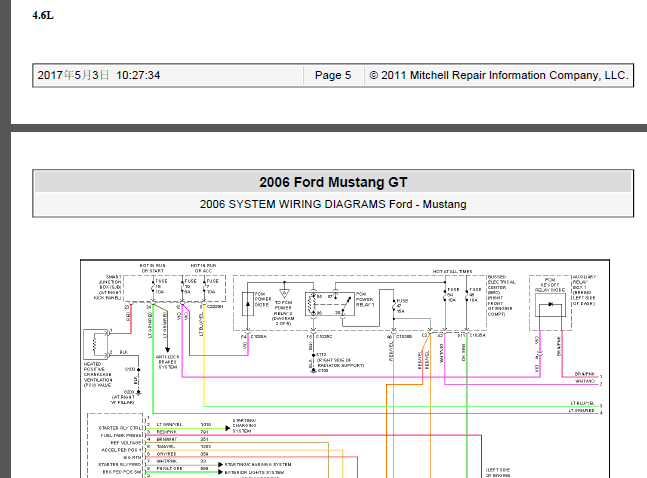
Task: Select the 'ACCEL PED POS 1' pin label
Action: tap(121, 450)
